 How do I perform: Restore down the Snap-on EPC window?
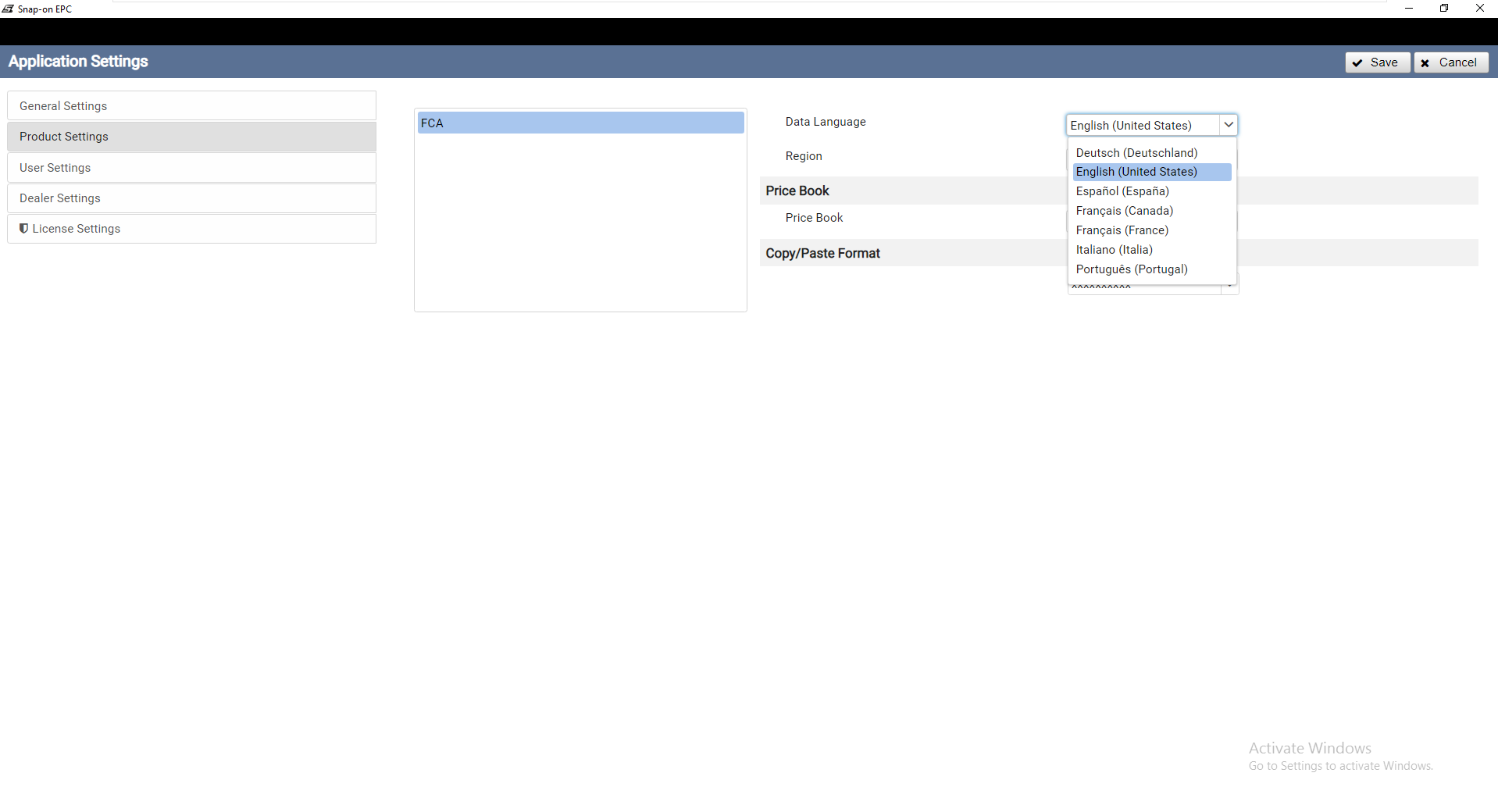pos(1444,9)
